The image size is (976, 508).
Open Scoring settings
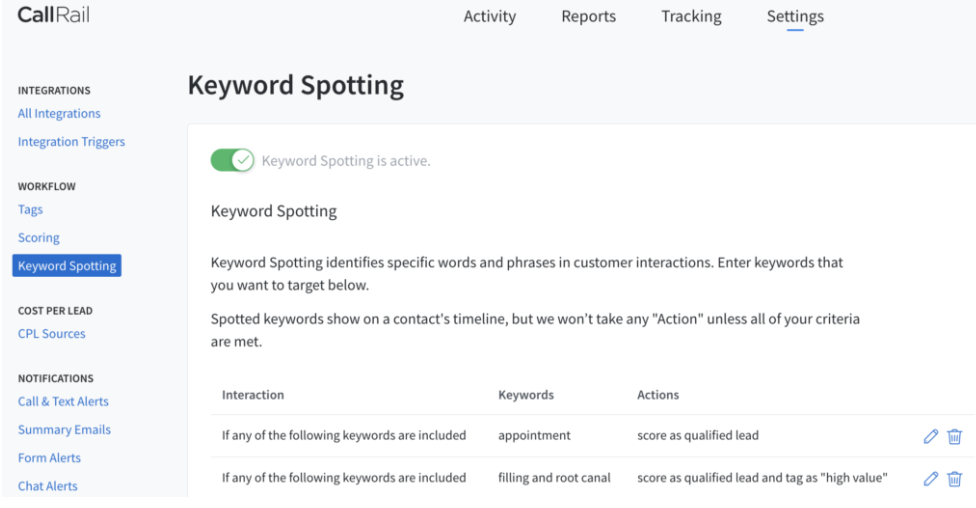click(x=37, y=238)
